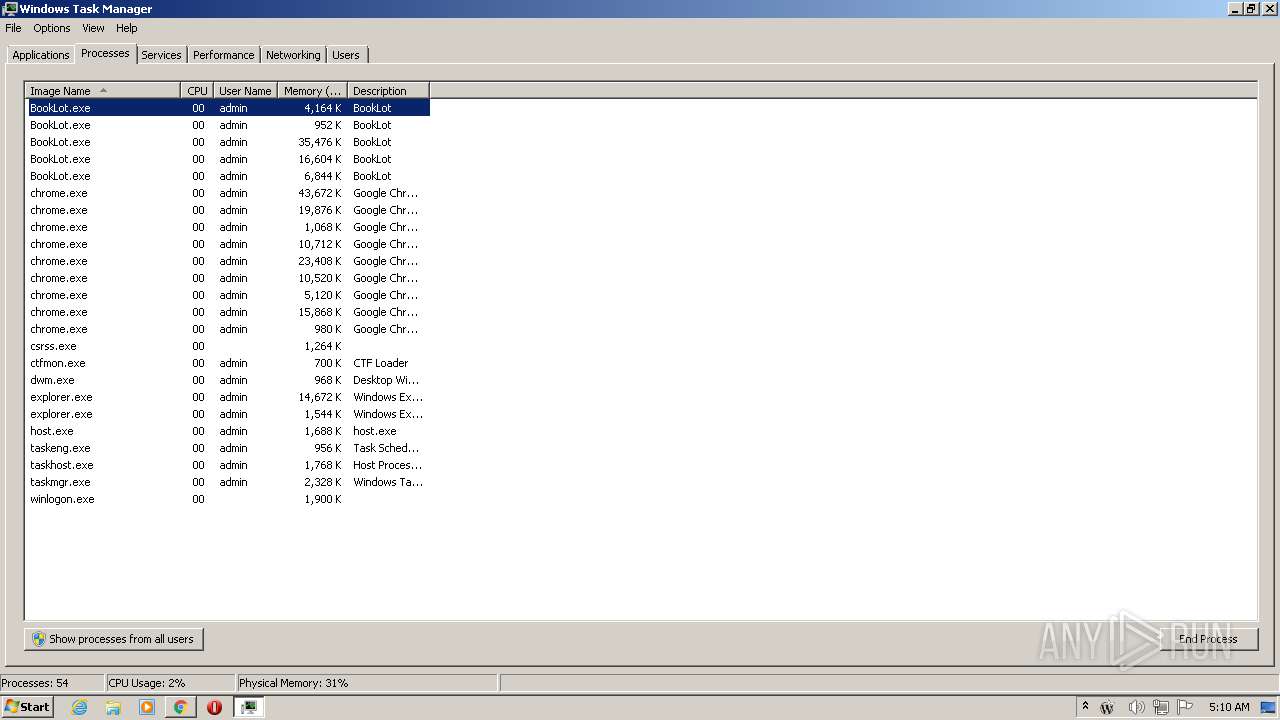The width and height of the screenshot is (1280, 720).
Task: Select chrome.exe row using 980 K
Action: click(228, 329)
